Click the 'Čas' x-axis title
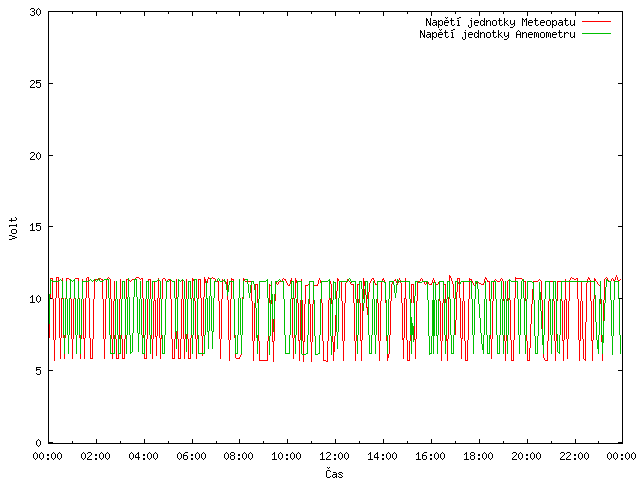Image resolution: width=640 pixels, height=480 pixels. 334,473
